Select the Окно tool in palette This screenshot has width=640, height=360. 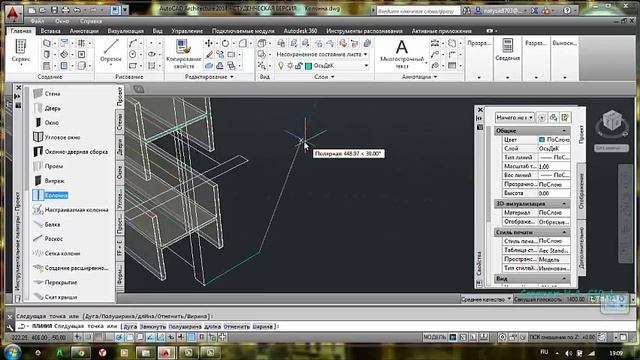(45, 122)
